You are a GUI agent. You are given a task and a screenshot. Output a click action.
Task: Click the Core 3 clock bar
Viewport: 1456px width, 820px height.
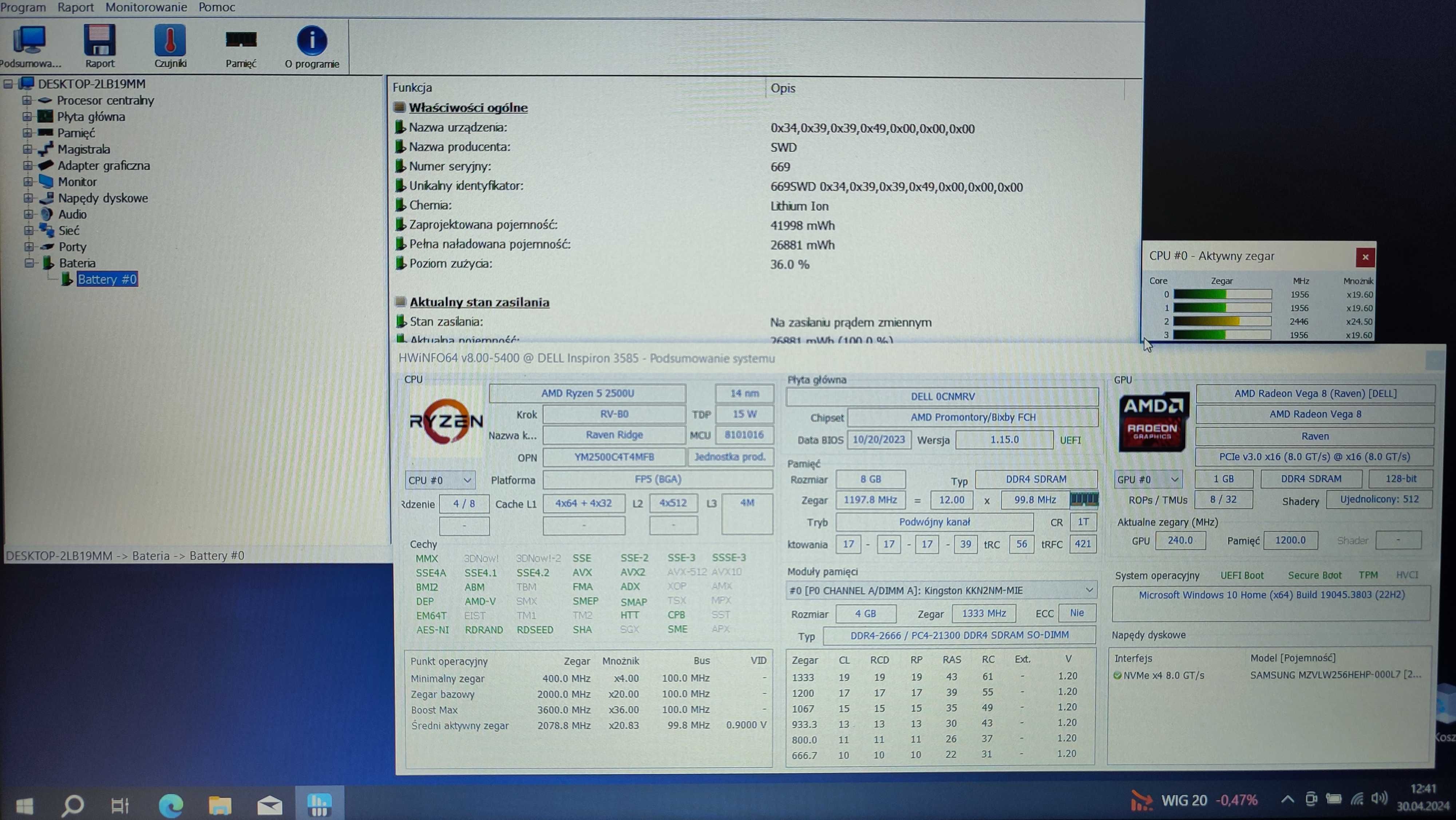(x=1222, y=335)
